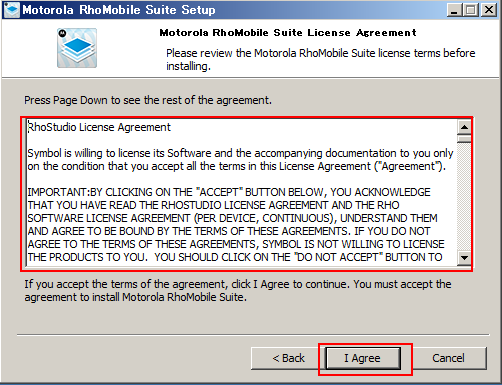This screenshot has height=385, width=502.
Task: Click the license scrollbar thumb
Action: coord(464,138)
